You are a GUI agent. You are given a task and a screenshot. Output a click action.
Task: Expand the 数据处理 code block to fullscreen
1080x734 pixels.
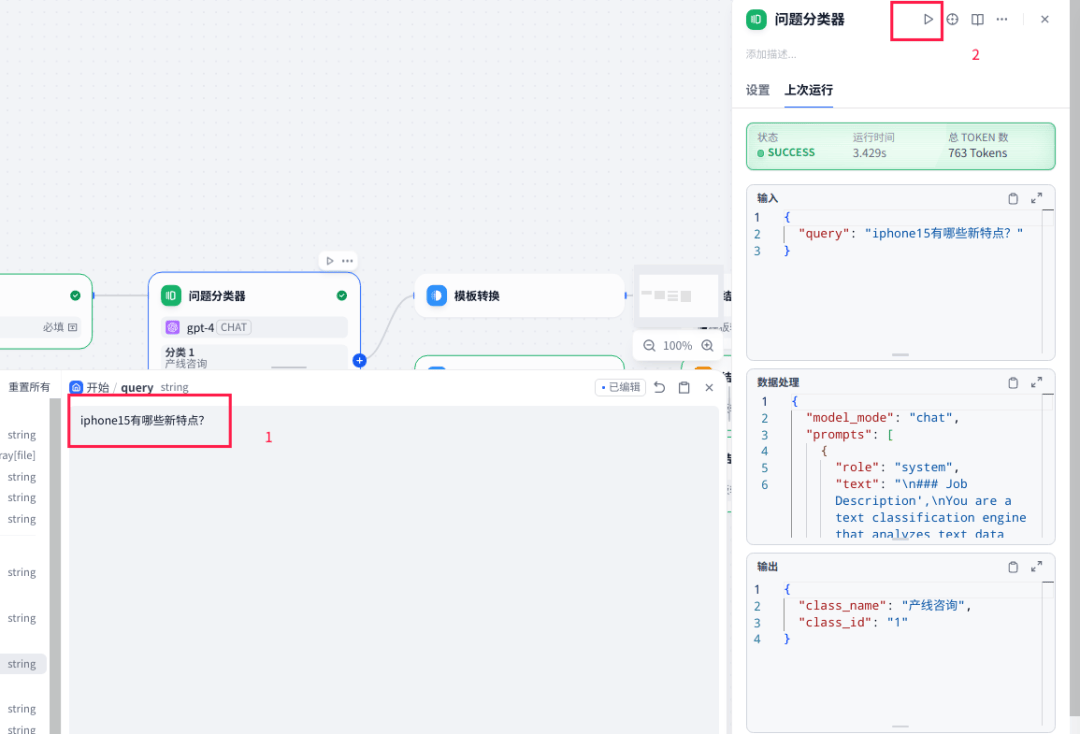click(x=1037, y=382)
